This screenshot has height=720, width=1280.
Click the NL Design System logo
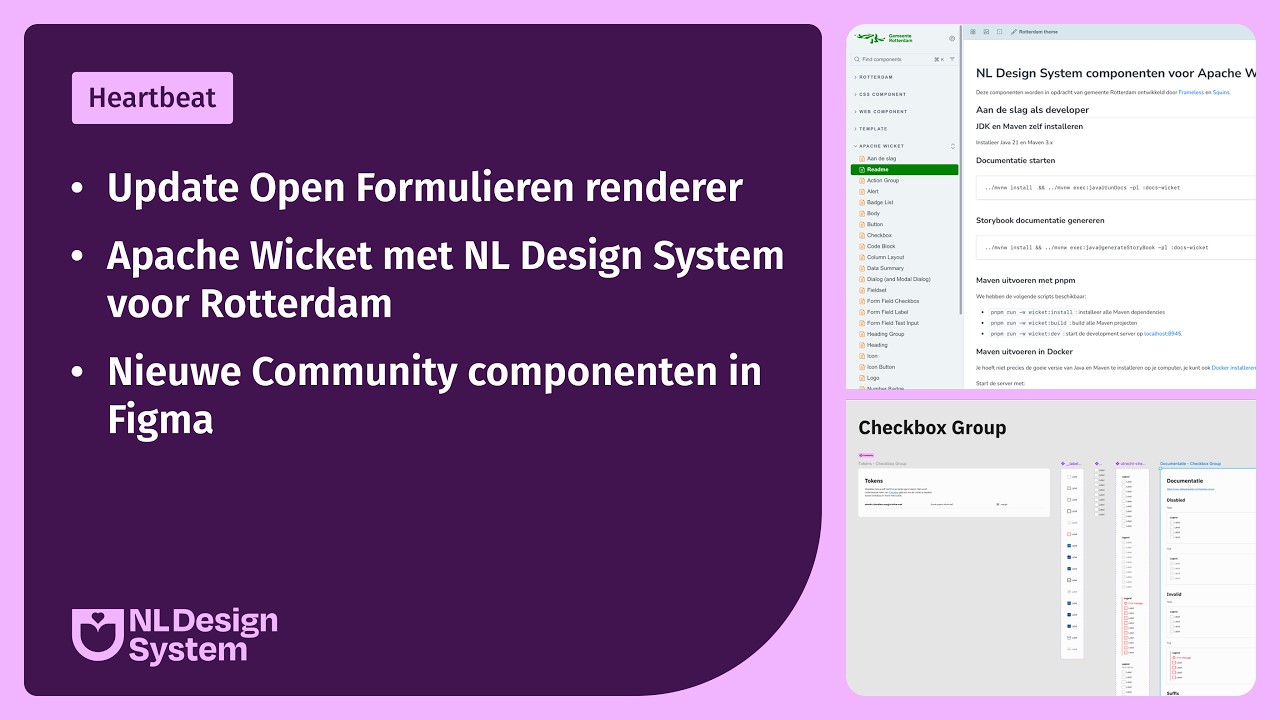click(x=175, y=636)
